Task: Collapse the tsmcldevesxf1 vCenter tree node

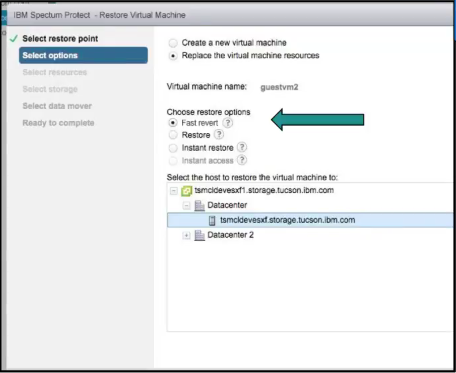Action: (x=174, y=191)
